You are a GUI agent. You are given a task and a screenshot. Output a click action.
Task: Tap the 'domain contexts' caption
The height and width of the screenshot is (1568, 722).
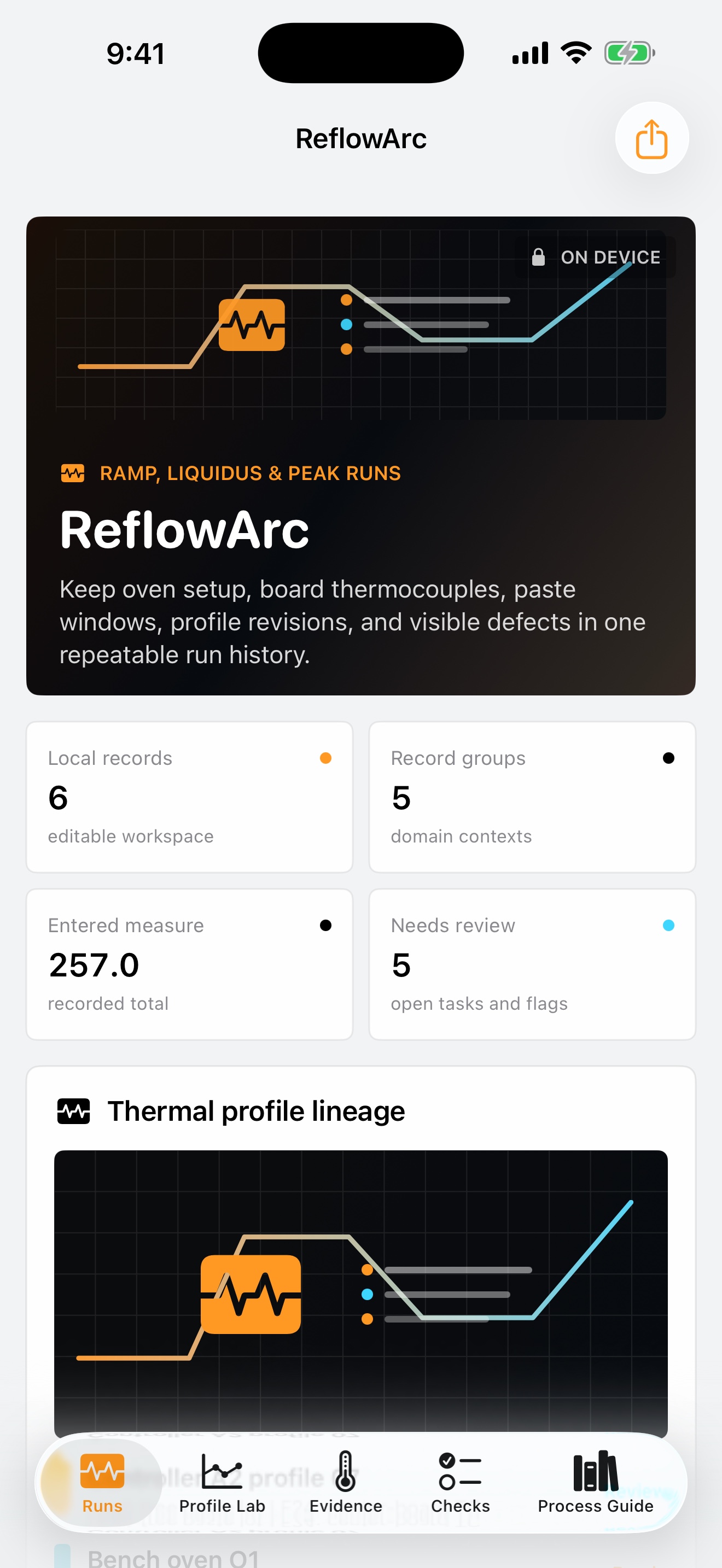coord(461,836)
